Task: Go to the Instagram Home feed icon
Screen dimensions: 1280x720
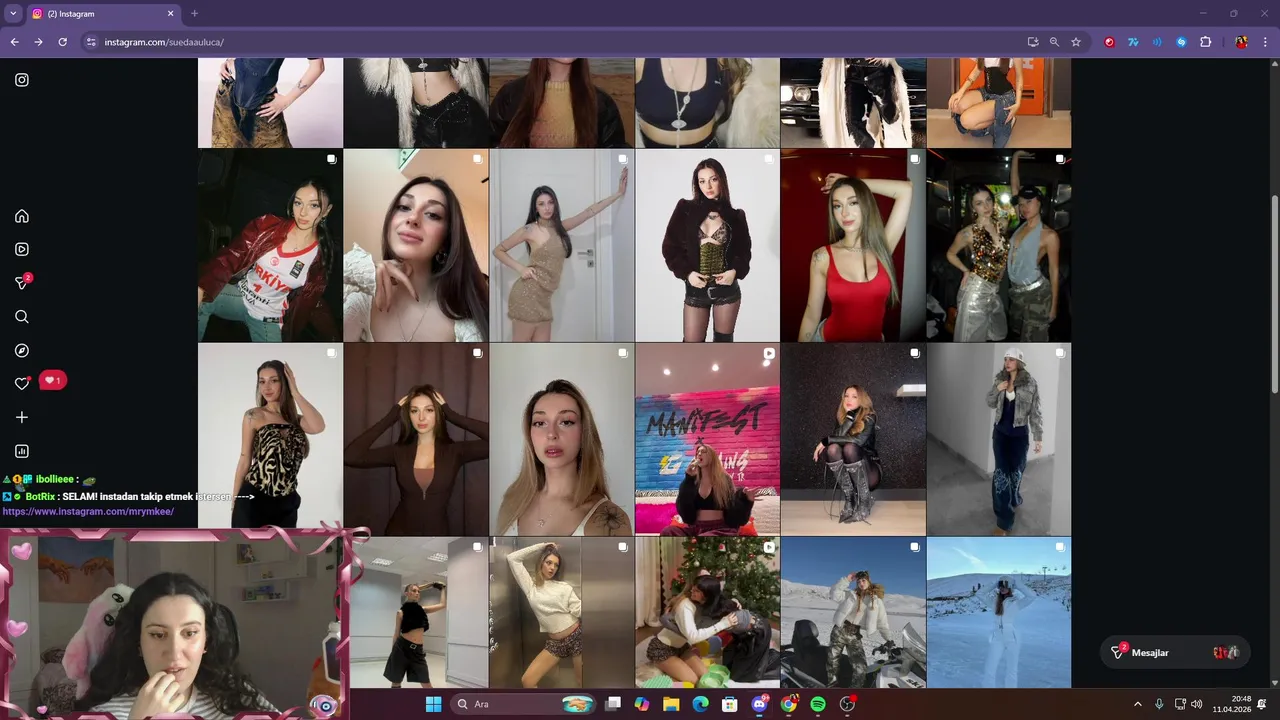Action: (22, 216)
